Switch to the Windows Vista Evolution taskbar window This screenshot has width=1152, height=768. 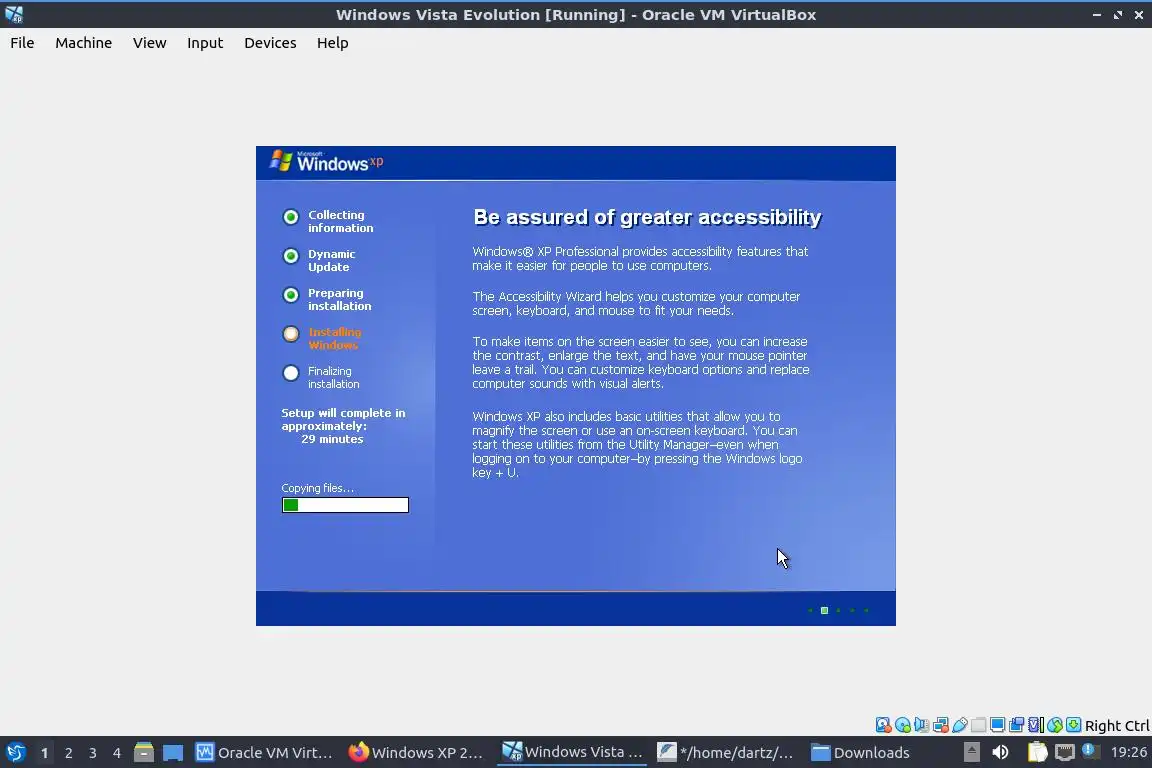tap(572, 753)
